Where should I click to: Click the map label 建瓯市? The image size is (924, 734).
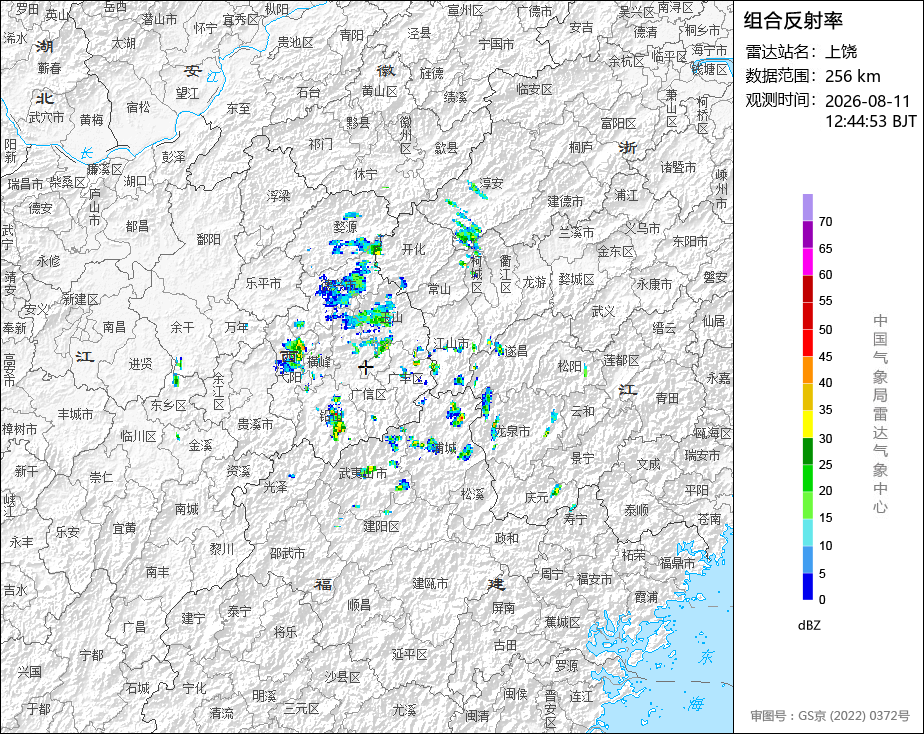coord(430,583)
